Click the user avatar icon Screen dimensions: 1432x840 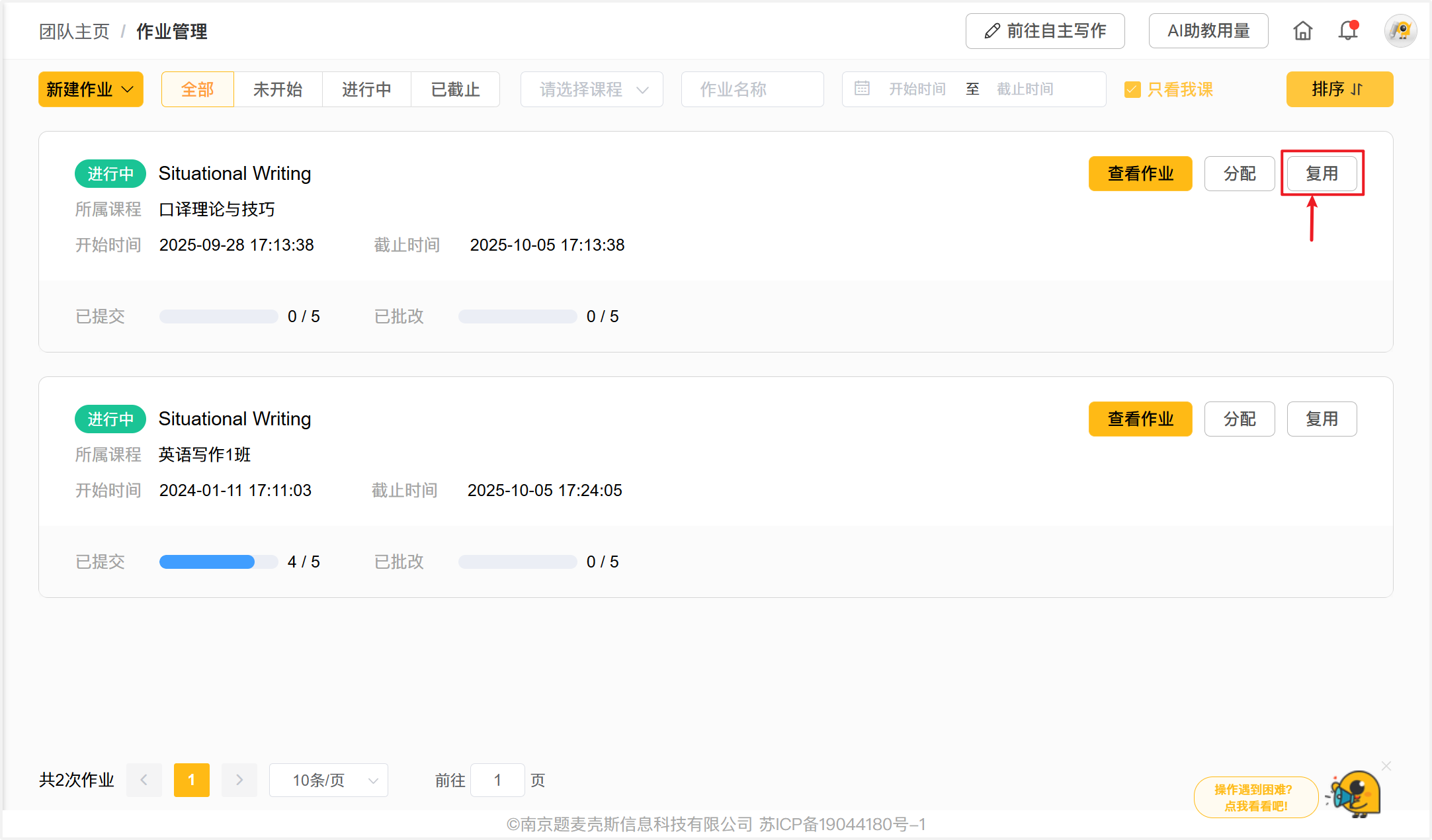coord(1400,31)
